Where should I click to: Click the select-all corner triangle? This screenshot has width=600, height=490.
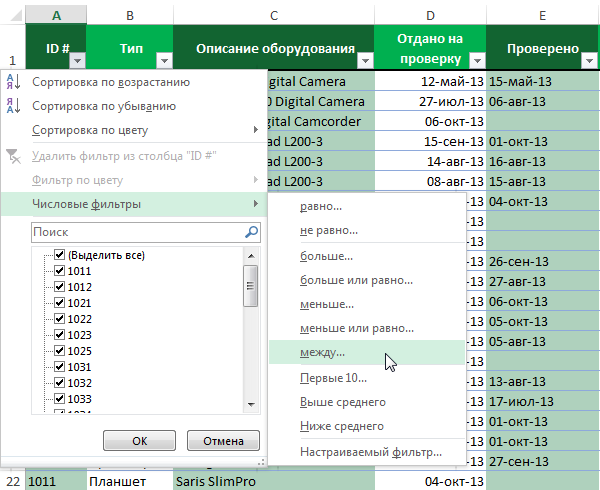coord(16,15)
